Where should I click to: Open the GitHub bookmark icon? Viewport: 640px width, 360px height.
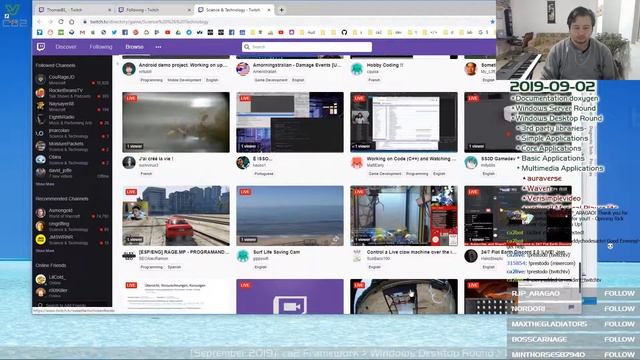(x=344, y=32)
